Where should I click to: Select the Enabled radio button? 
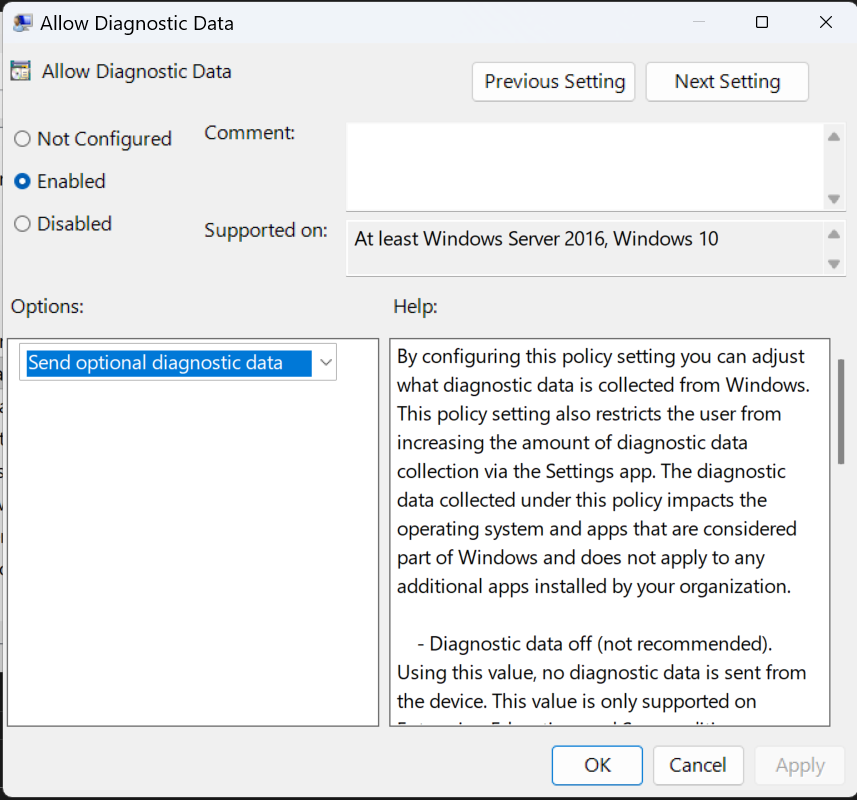pos(22,181)
